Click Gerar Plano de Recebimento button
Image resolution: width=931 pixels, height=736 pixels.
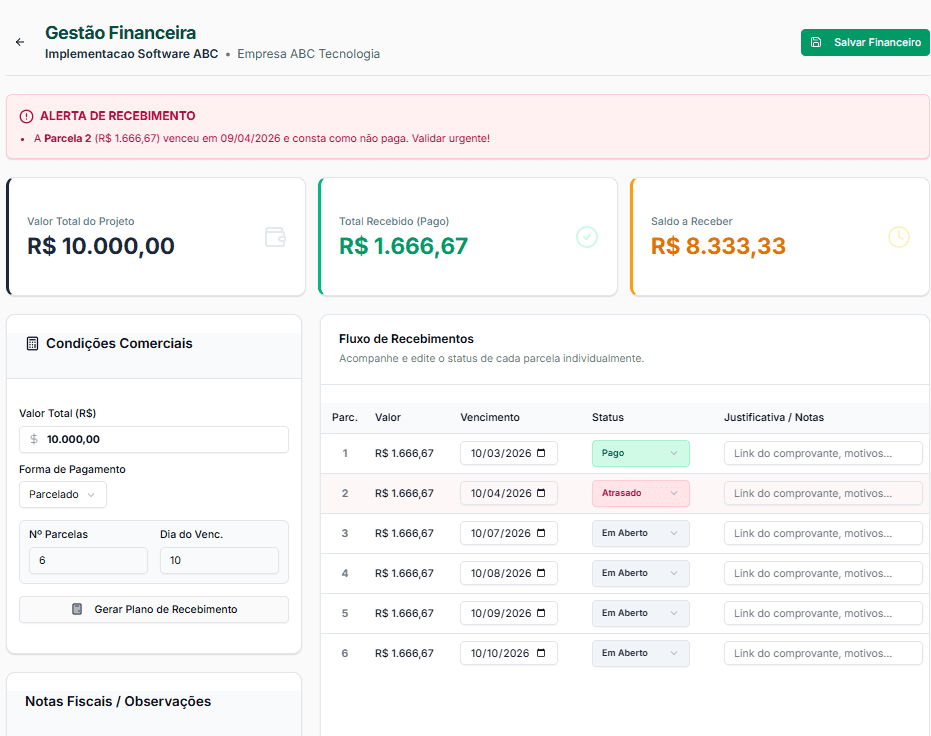154,609
